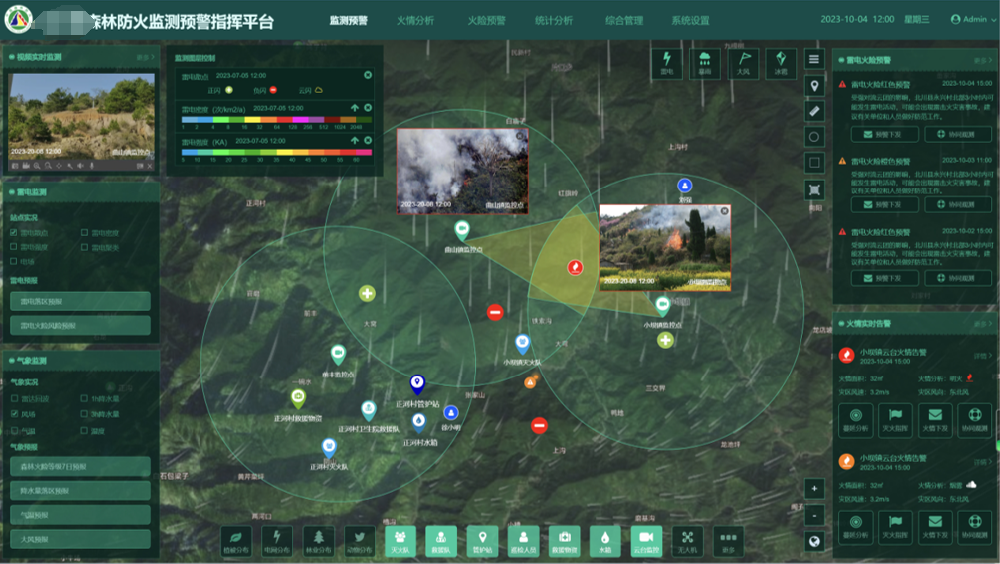Click the 大风 strong wind icon
The height and width of the screenshot is (564, 1000).
pos(743,62)
